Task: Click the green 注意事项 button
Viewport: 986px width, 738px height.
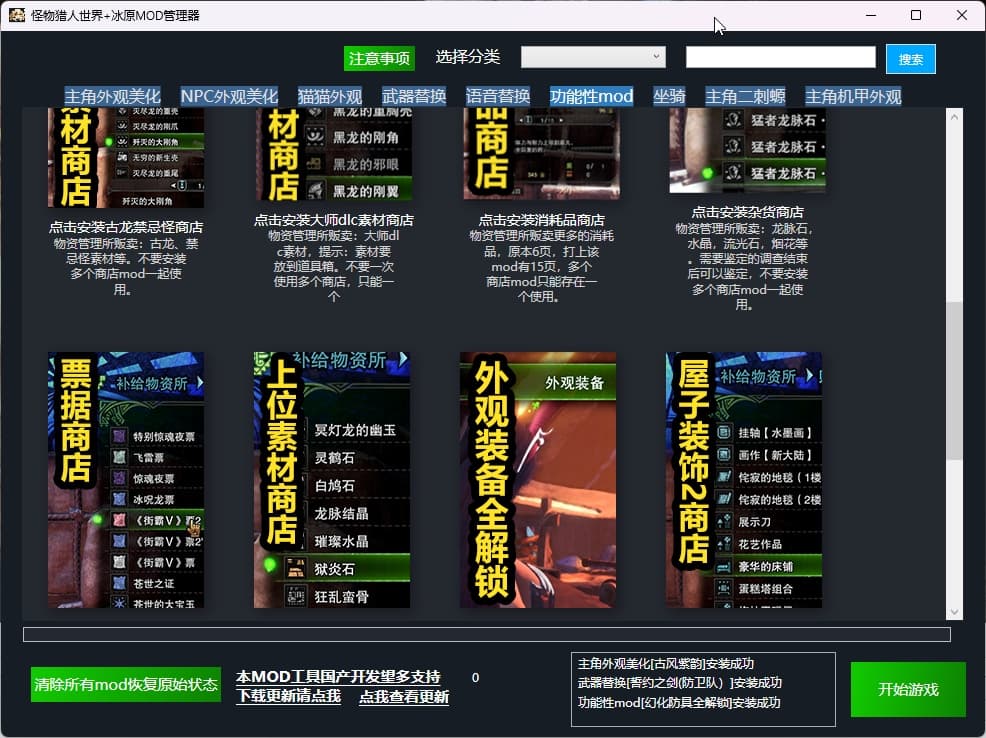Action: click(379, 58)
